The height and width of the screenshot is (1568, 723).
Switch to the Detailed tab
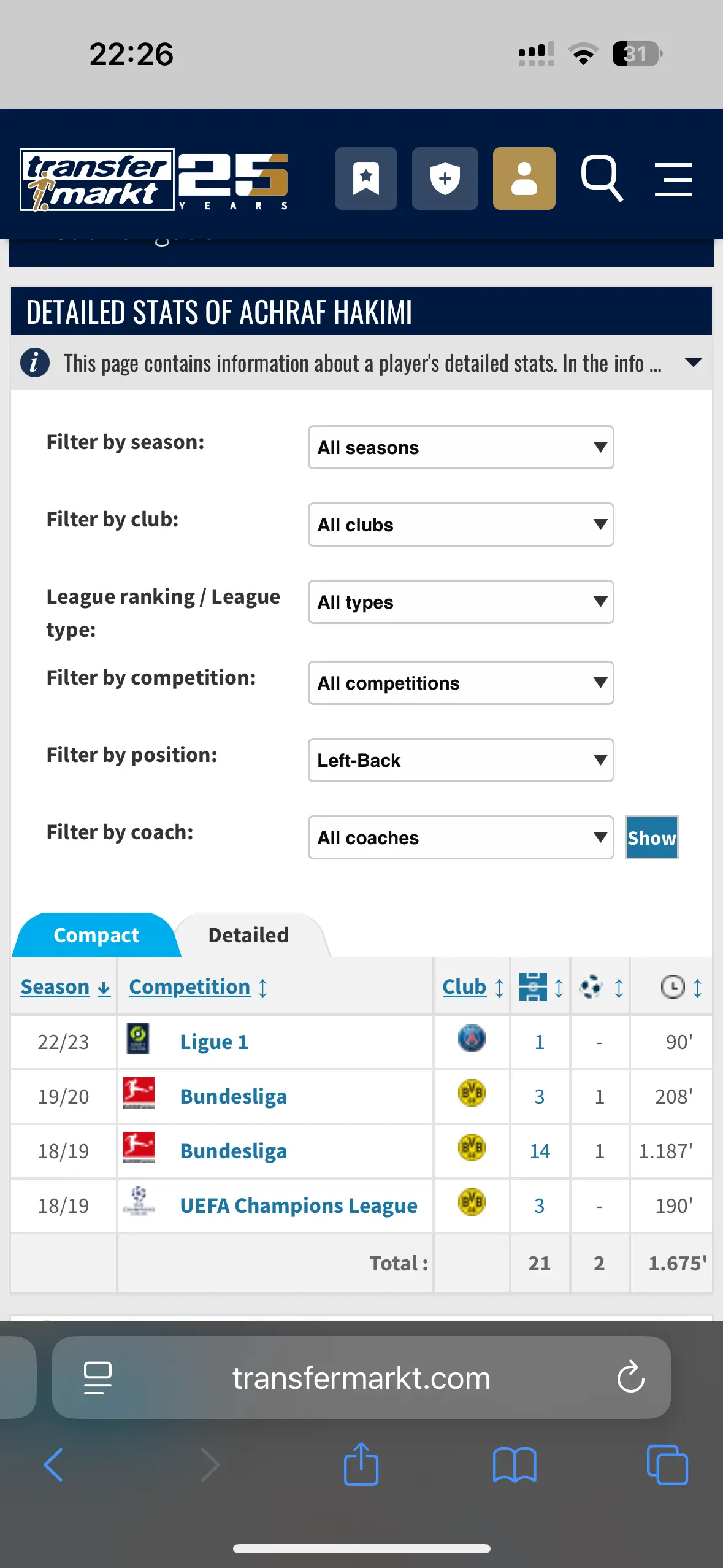point(248,935)
